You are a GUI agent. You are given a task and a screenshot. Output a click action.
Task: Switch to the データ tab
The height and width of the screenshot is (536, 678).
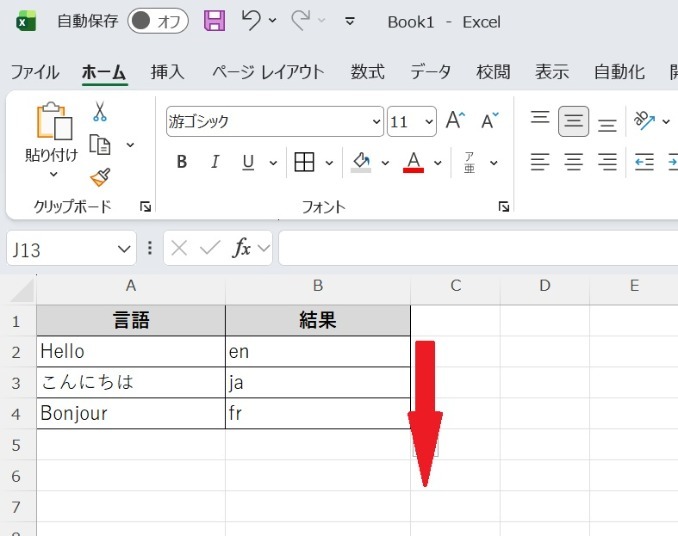click(431, 72)
